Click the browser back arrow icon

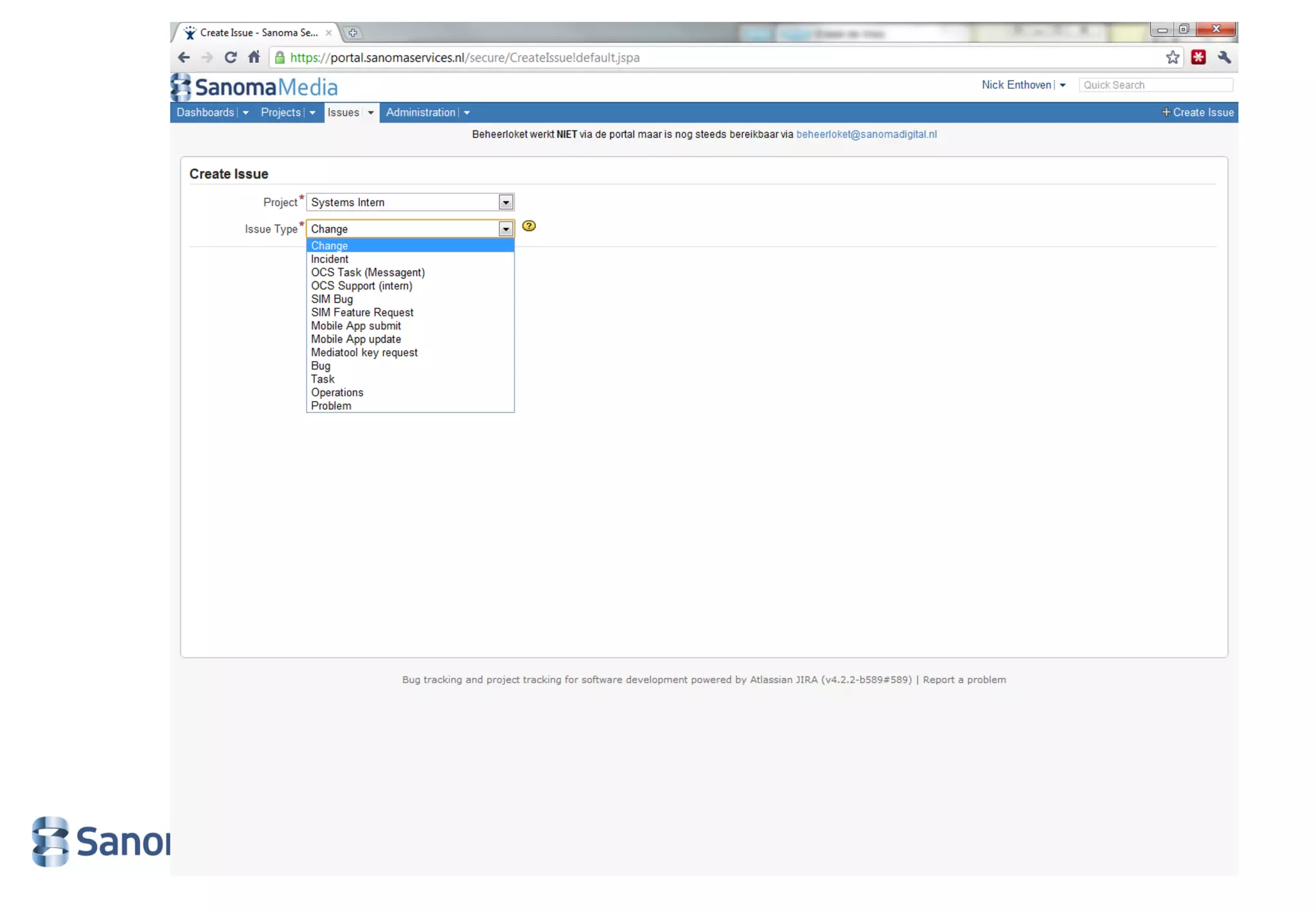tap(184, 58)
